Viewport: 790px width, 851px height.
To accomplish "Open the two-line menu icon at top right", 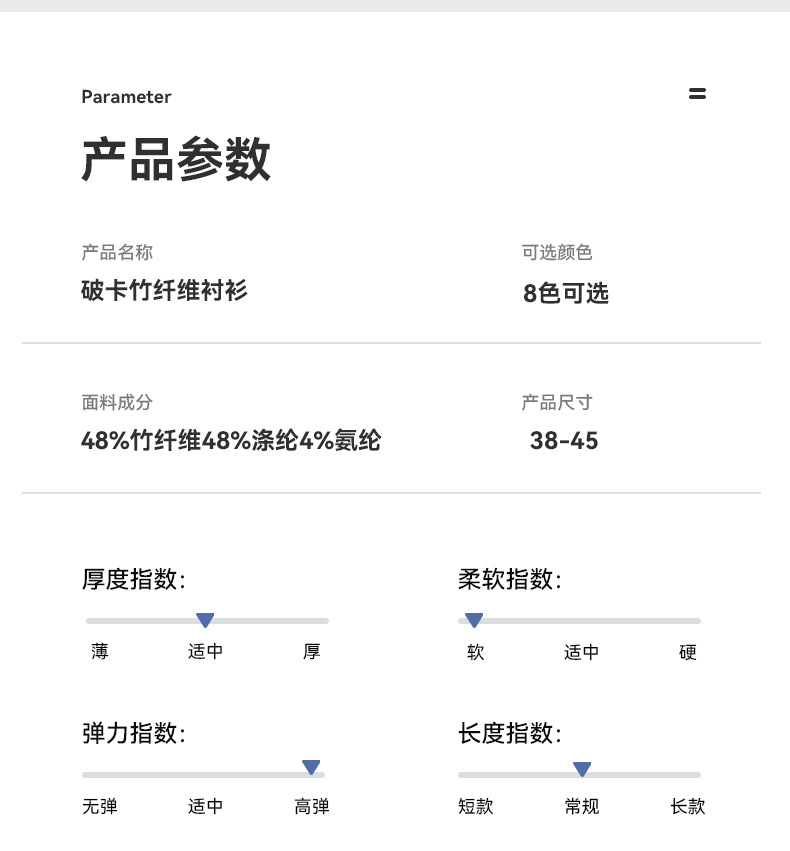I will [697, 93].
